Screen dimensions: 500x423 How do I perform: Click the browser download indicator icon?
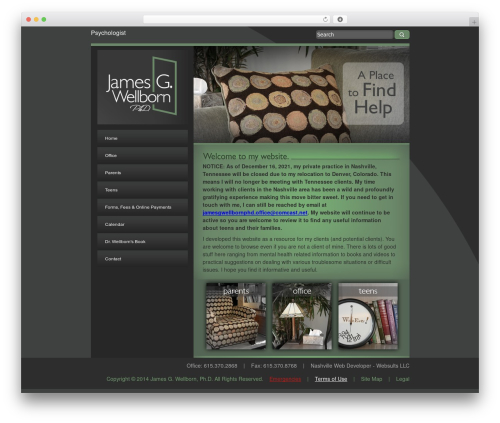pos(340,19)
